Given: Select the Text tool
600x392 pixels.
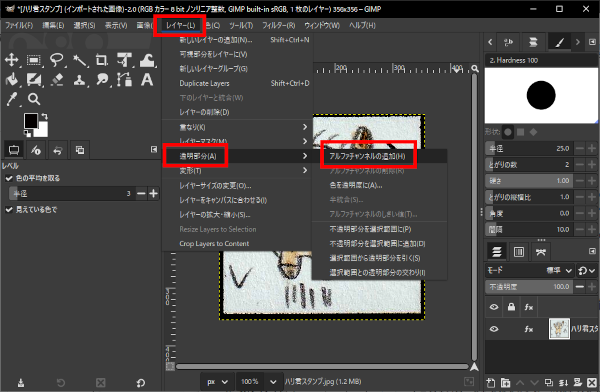Looking at the screenshot, I should point(147,80).
